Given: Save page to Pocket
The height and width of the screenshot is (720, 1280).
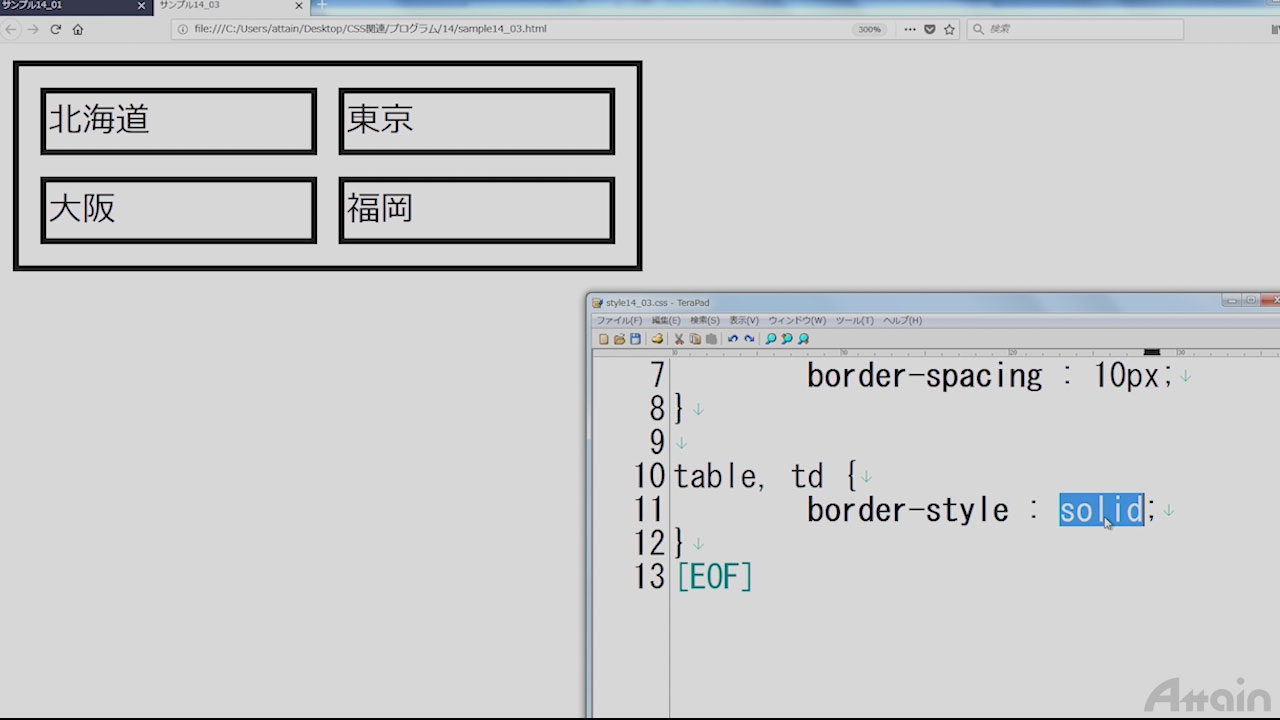Looking at the screenshot, I should [x=930, y=29].
